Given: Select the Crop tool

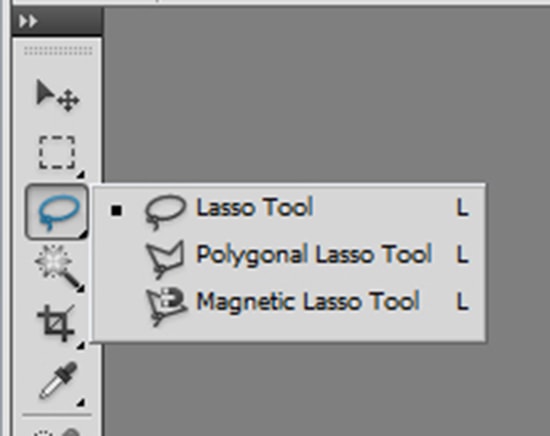Looking at the screenshot, I should point(57,323).
